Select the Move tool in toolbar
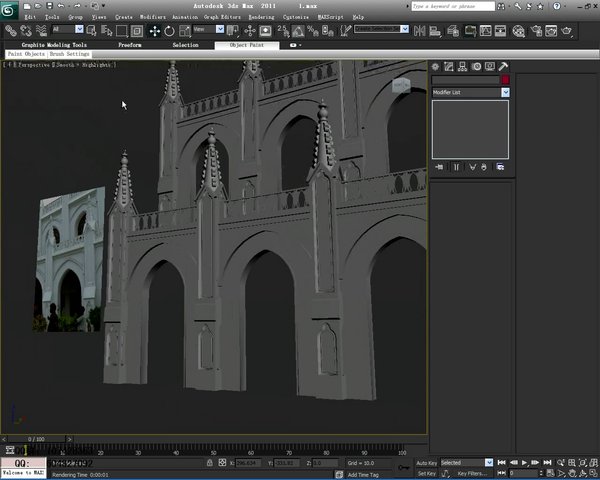 point(155,31)
